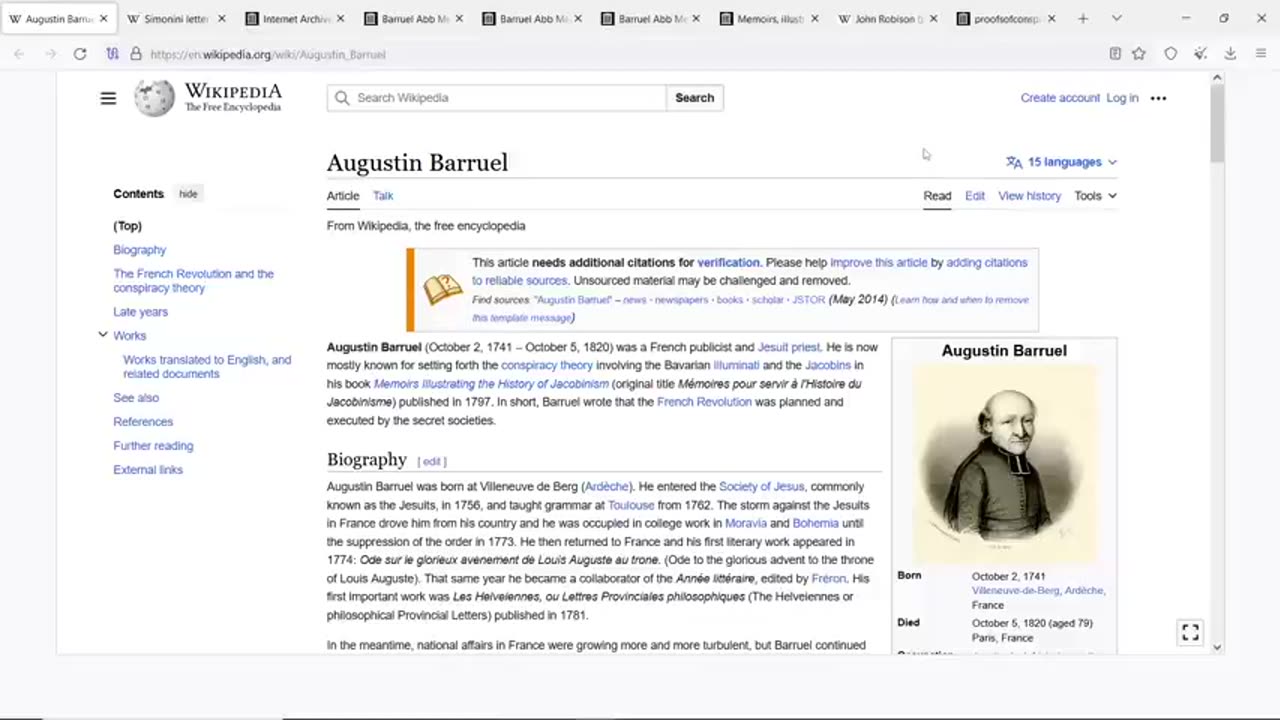
Task: Close the Memoirs, illustr tab
Action: coord(814,19)
